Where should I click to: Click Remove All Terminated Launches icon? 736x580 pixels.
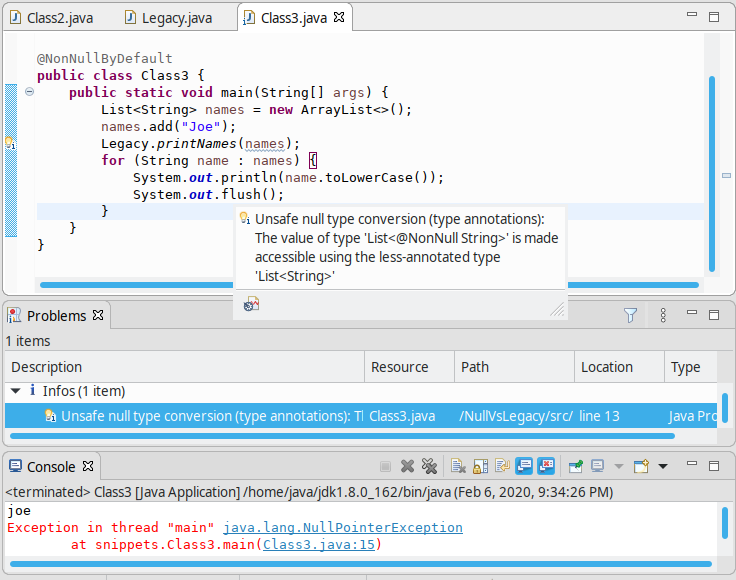pos(429,466)
